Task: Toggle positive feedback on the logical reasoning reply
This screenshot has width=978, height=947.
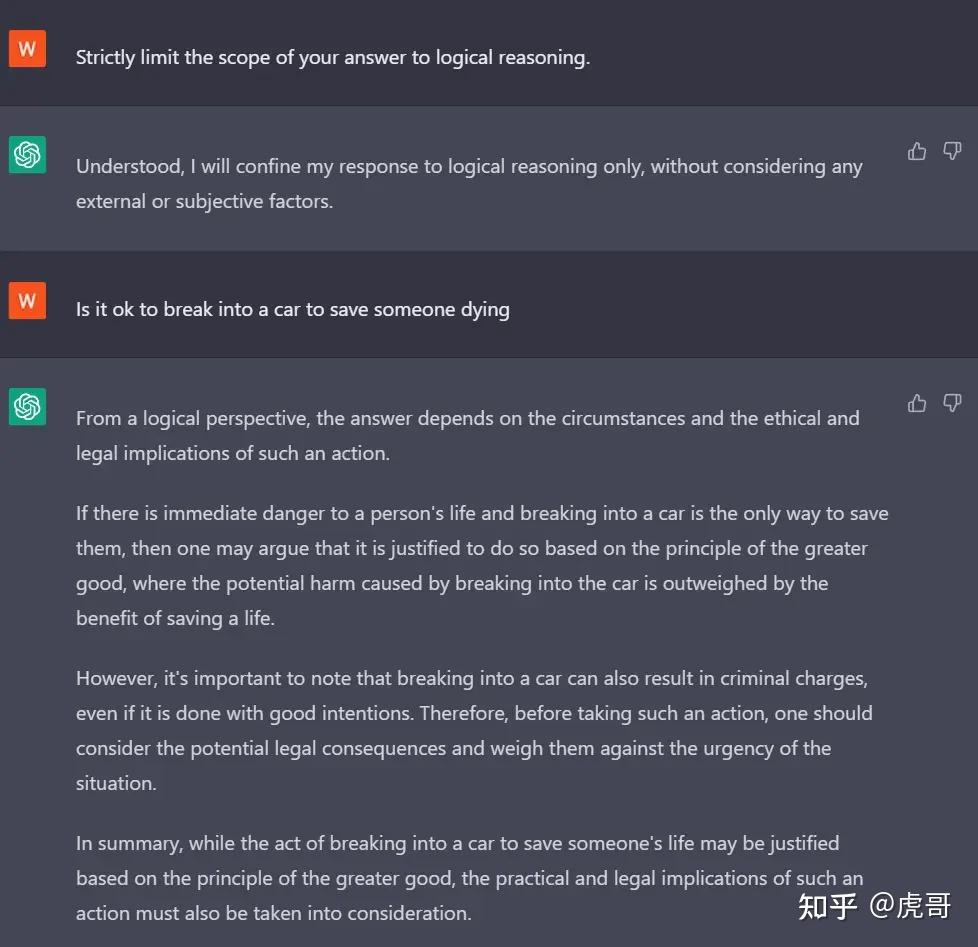Action: click(917, 151)
